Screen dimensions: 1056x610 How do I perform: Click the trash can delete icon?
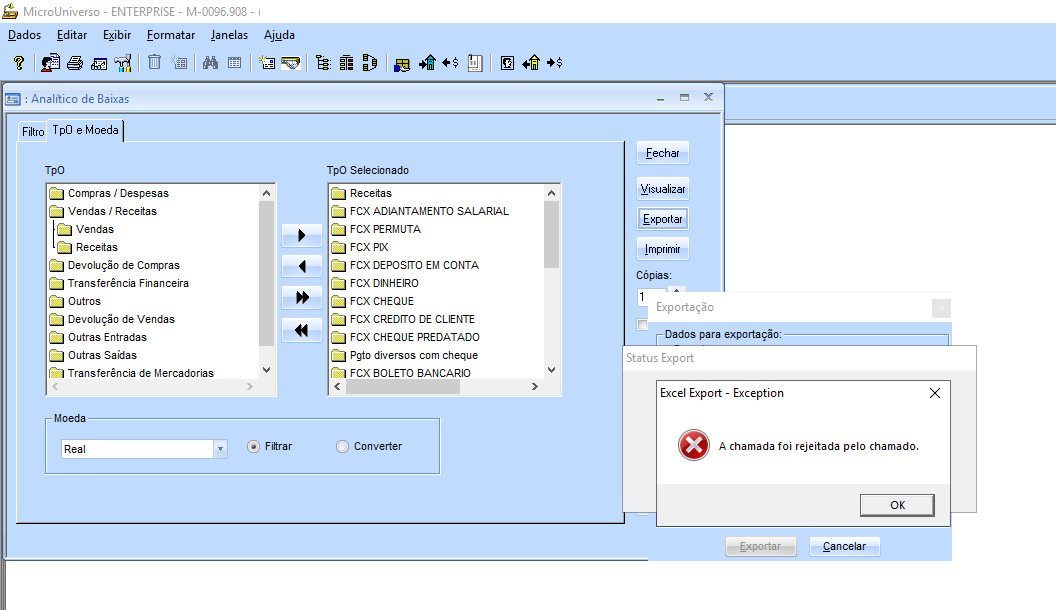click(x=154, y=63)
